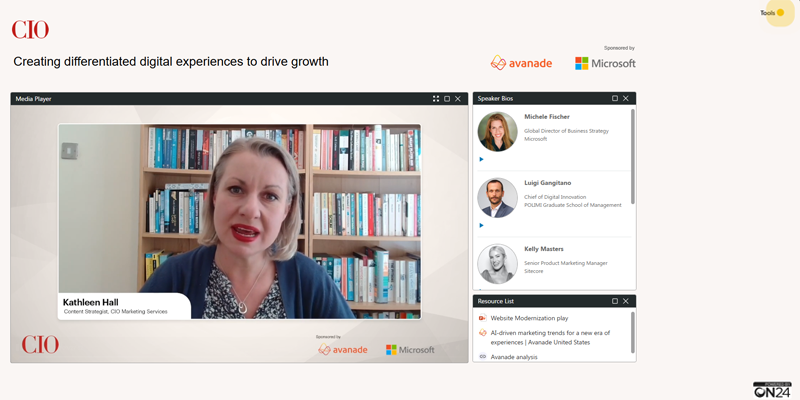This screenshot has width=800, height=400.
Task: Expand Michele Fischer's bio arrow
Action: click(481, 159)
